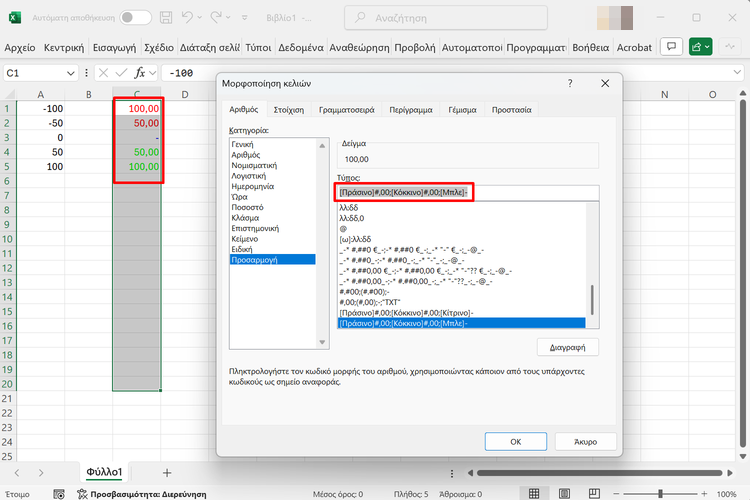Click the Save disk icon
The height and width of the screenshot is (500, 750).
(166, 18)
